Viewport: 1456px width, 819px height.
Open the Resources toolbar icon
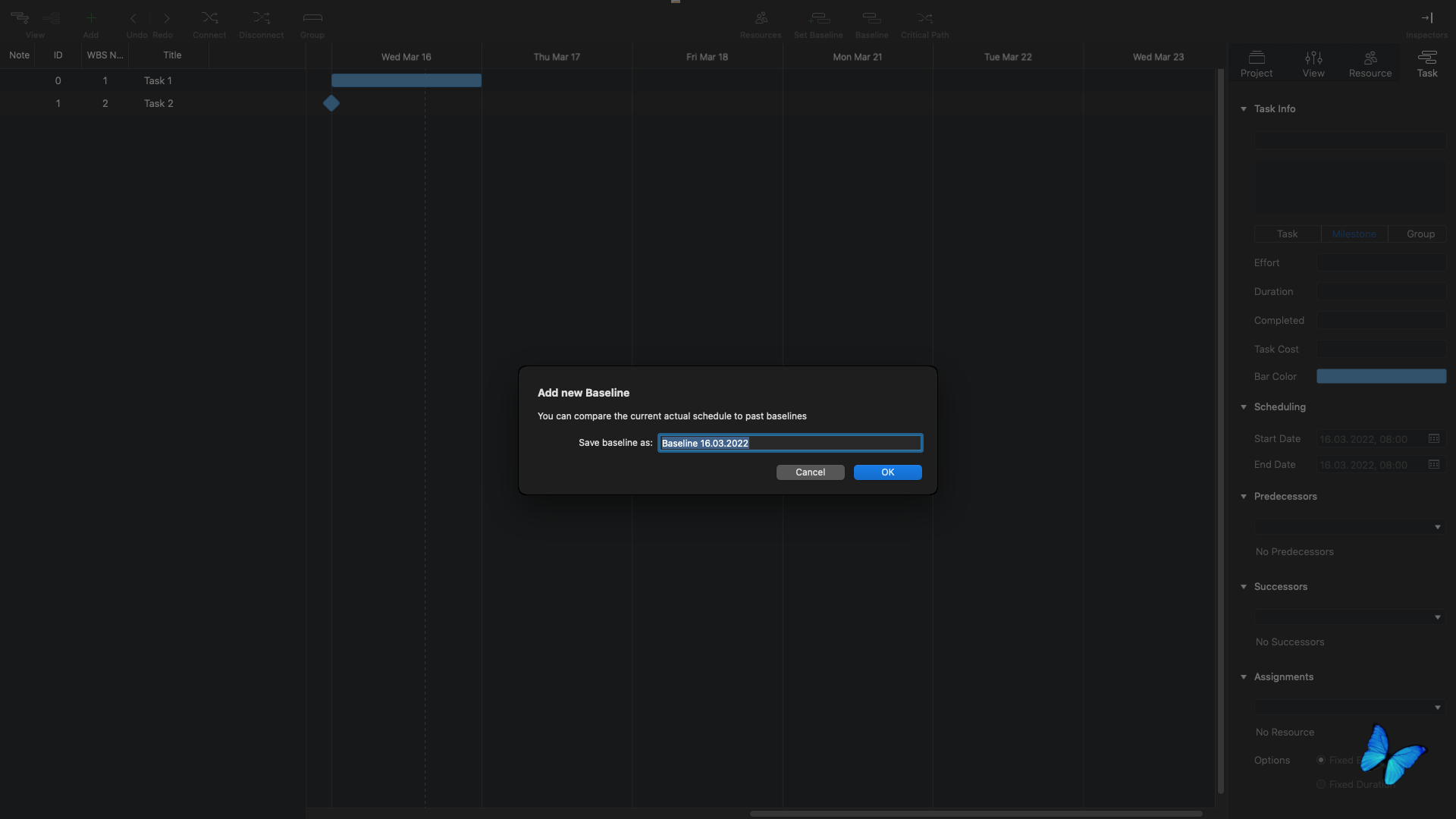coord(761,18)
